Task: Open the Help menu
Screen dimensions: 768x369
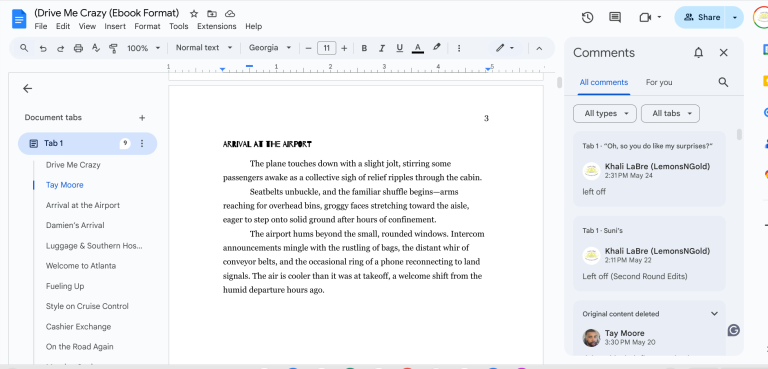Action: [x=254, y=26]
